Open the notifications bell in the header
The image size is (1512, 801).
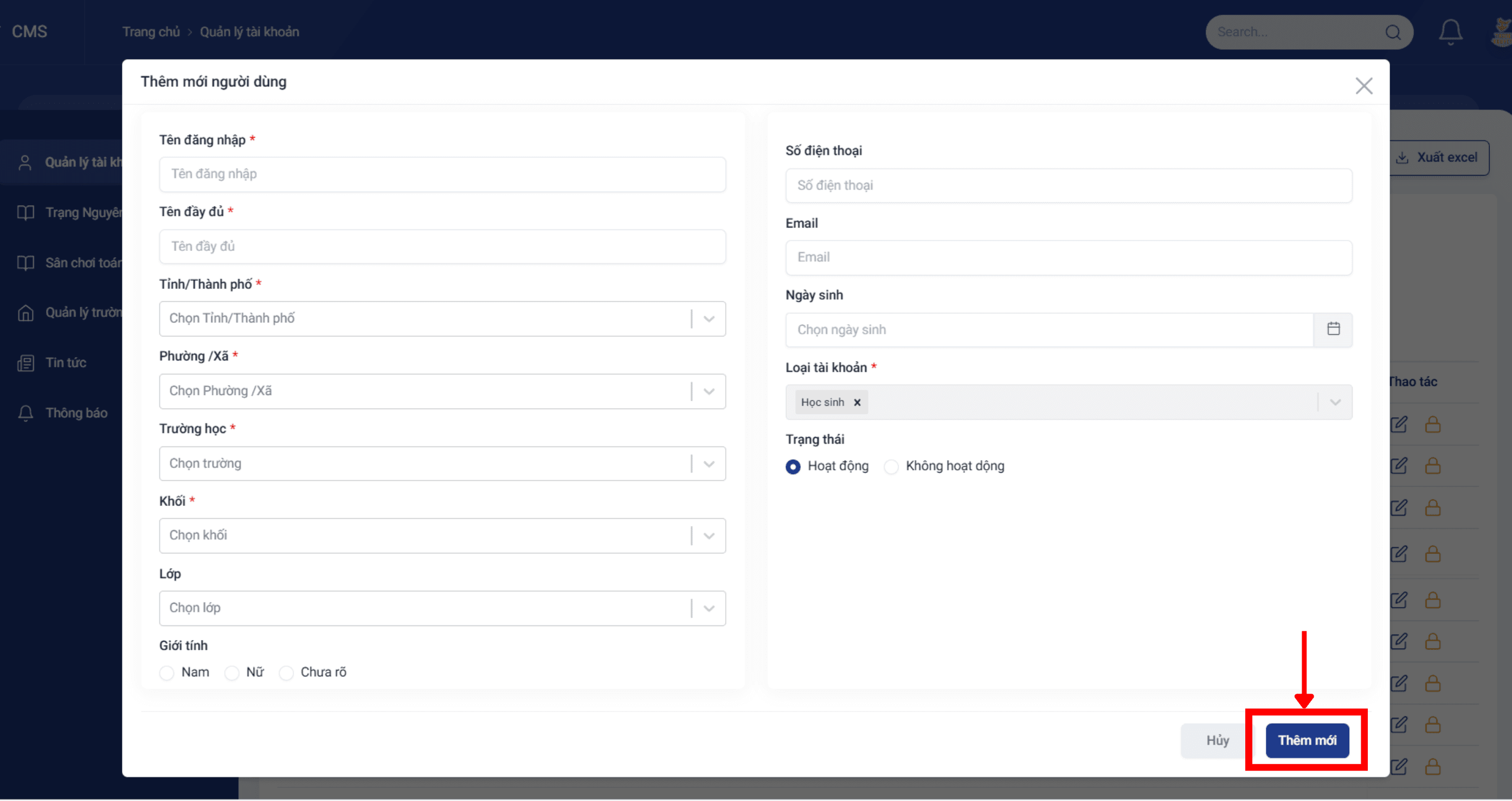point(1450,31)
